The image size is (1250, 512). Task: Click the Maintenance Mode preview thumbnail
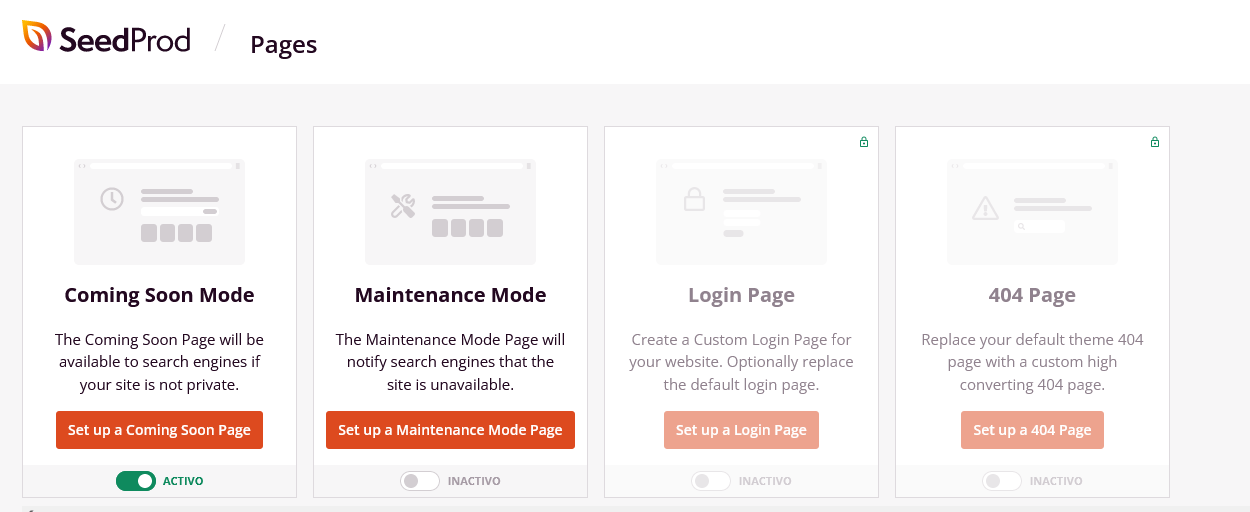click(x=450, y=211)
